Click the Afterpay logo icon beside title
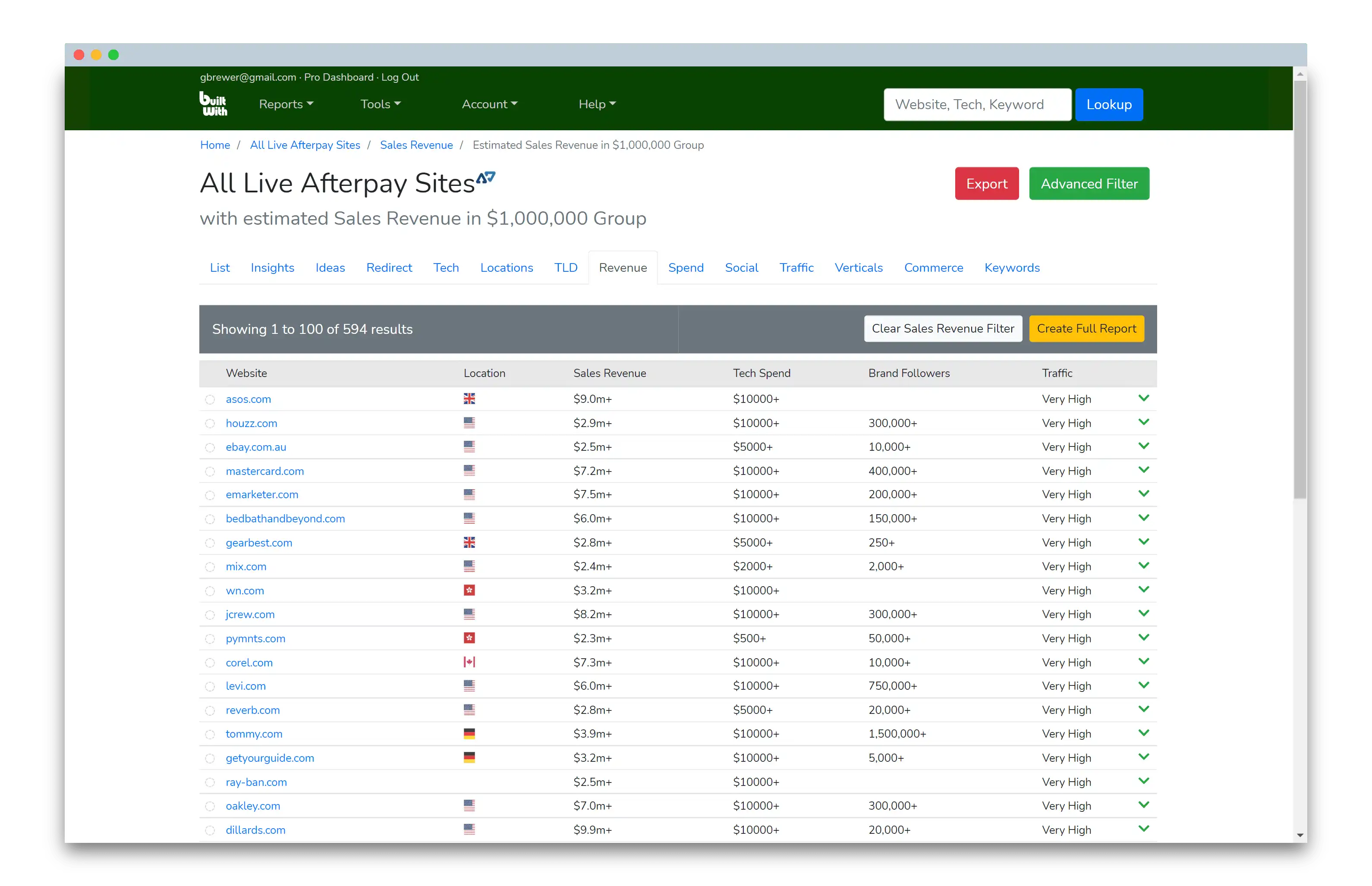 click(485, 177)
